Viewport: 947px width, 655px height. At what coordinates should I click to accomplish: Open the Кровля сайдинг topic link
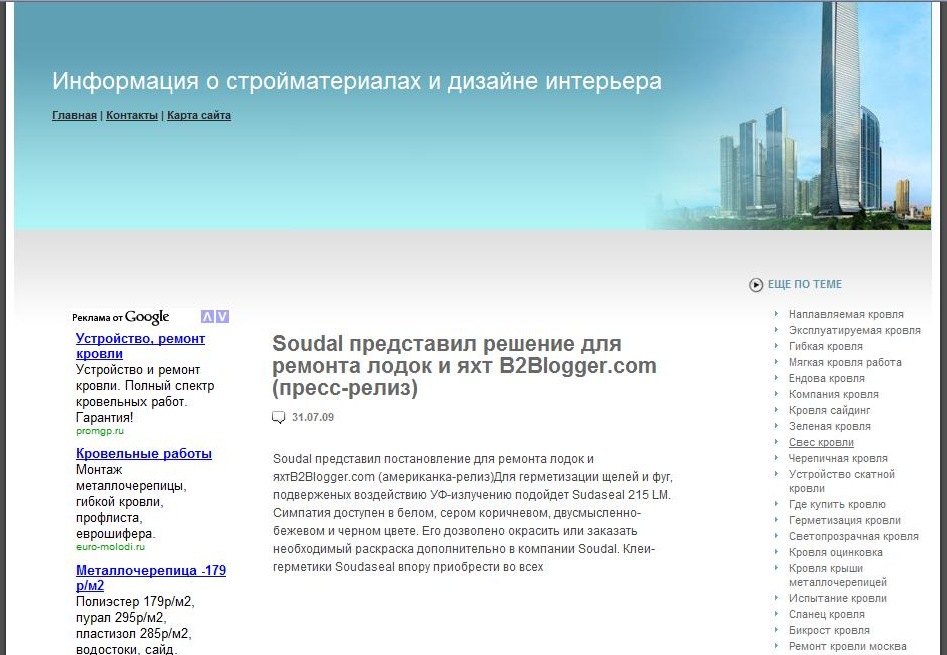829,410
